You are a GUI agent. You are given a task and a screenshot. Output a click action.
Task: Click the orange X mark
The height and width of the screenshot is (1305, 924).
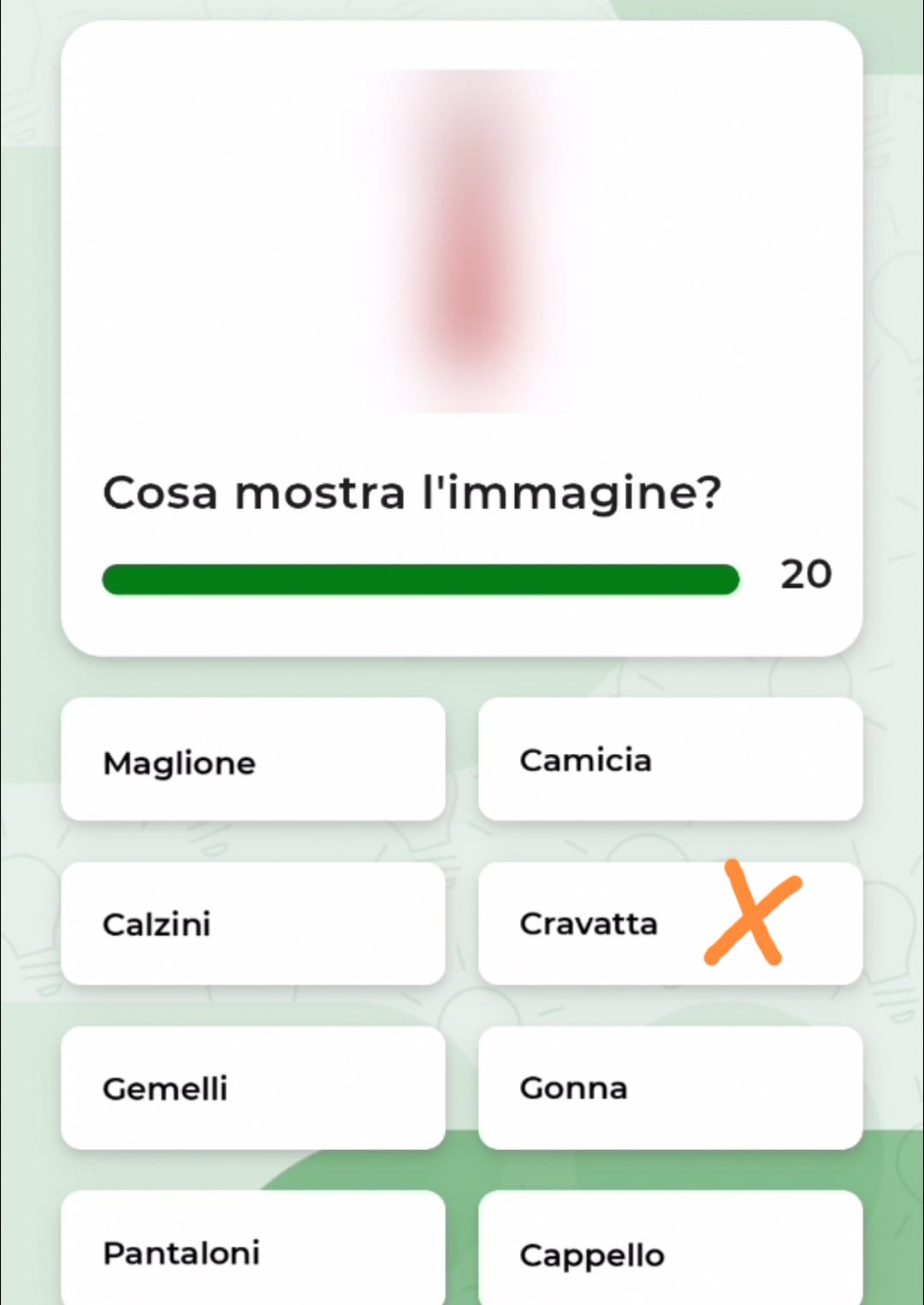pyautogui.click(x=752, y=914)
